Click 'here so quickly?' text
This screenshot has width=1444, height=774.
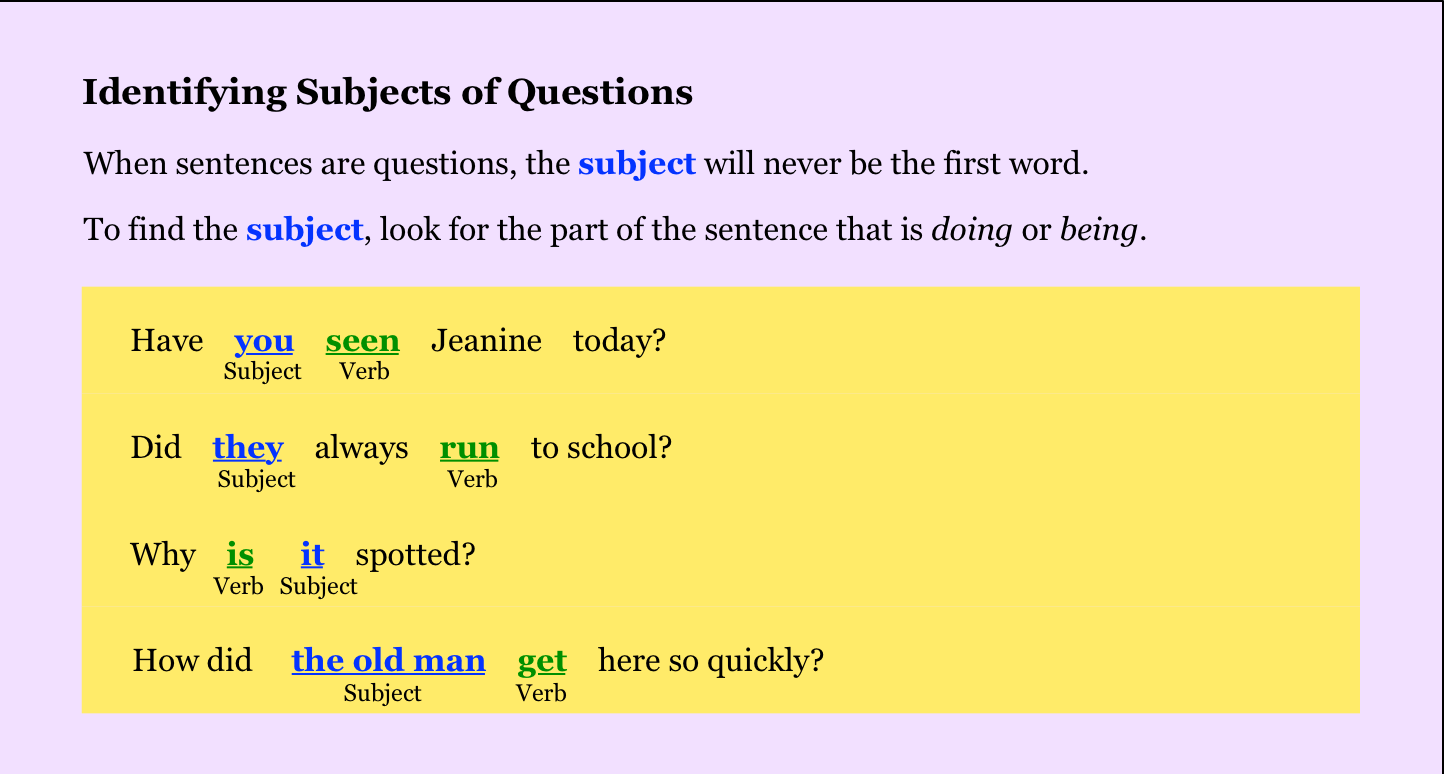[711, 662]
